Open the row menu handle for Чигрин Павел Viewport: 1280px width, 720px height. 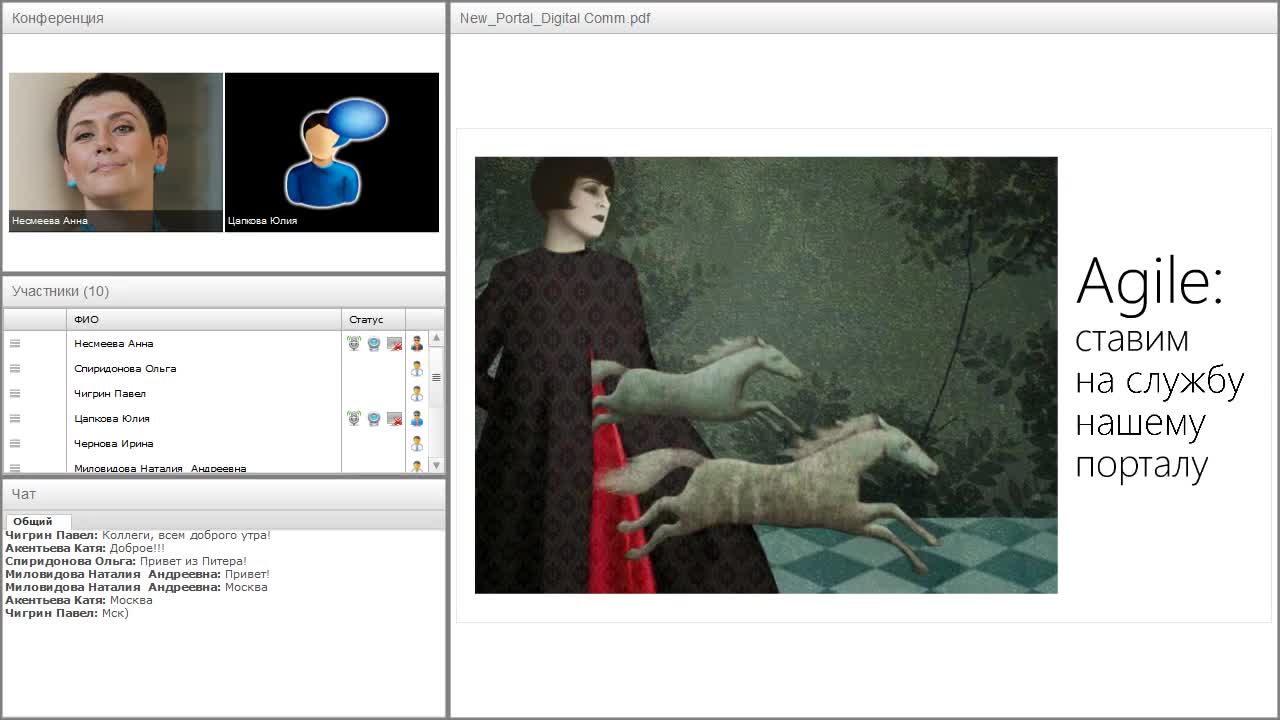click(x=15, y=394)
